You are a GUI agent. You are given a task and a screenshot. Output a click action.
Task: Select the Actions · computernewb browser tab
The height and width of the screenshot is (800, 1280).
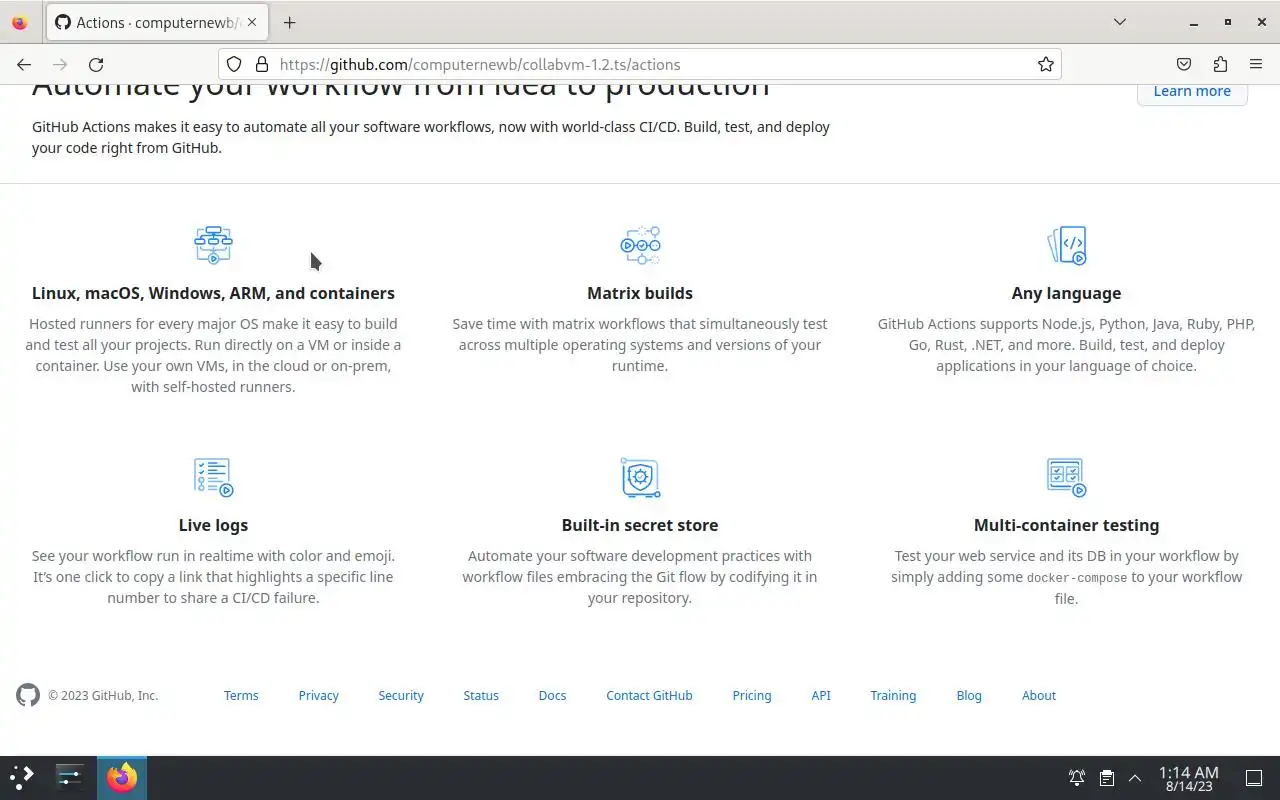click(157, 22)
